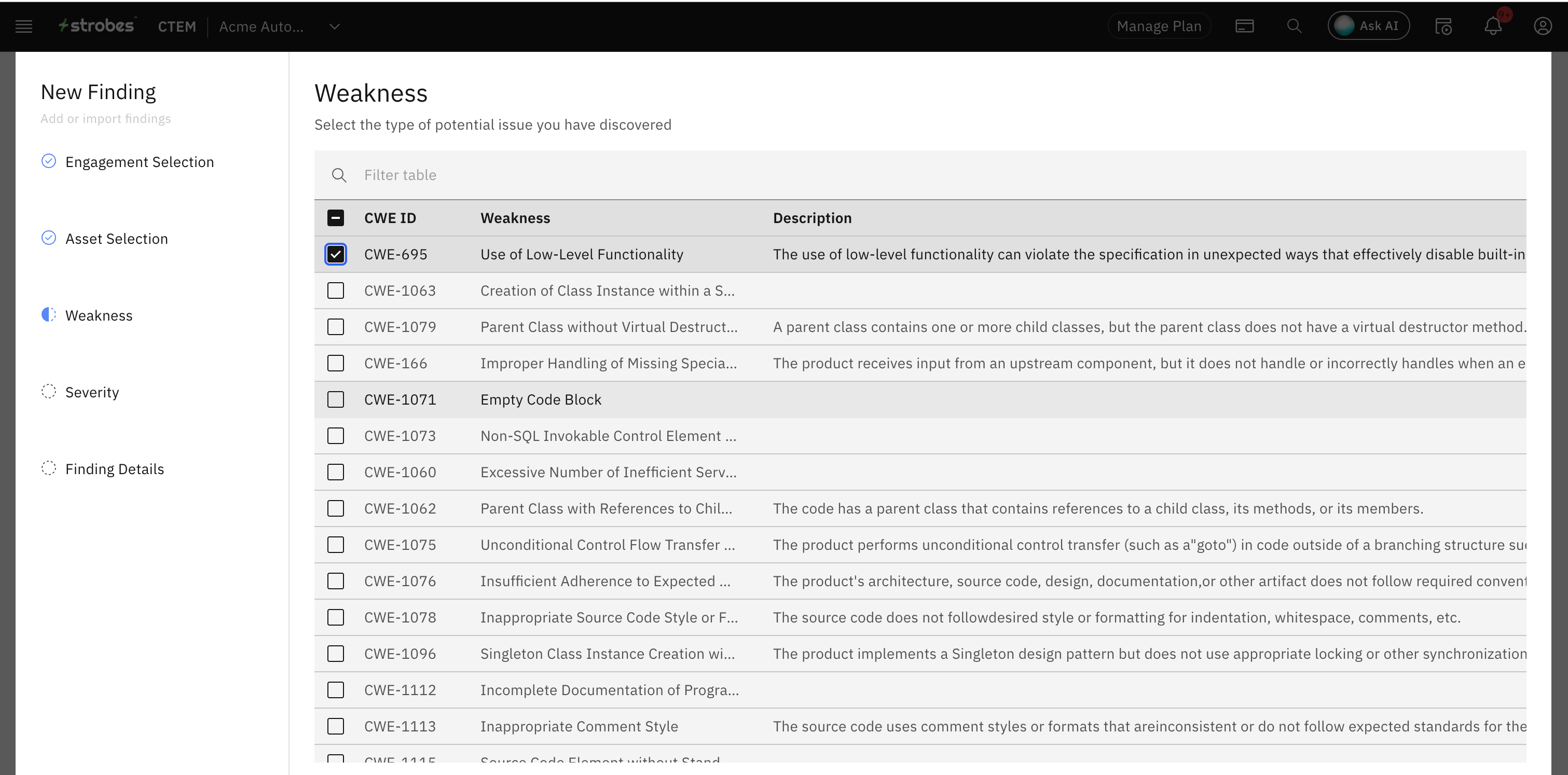Image resolution: width=1568 pixels, height=775 pixels.
Task: Tick the CWE-1079 checkbox
Action: (x=335, y=327)
